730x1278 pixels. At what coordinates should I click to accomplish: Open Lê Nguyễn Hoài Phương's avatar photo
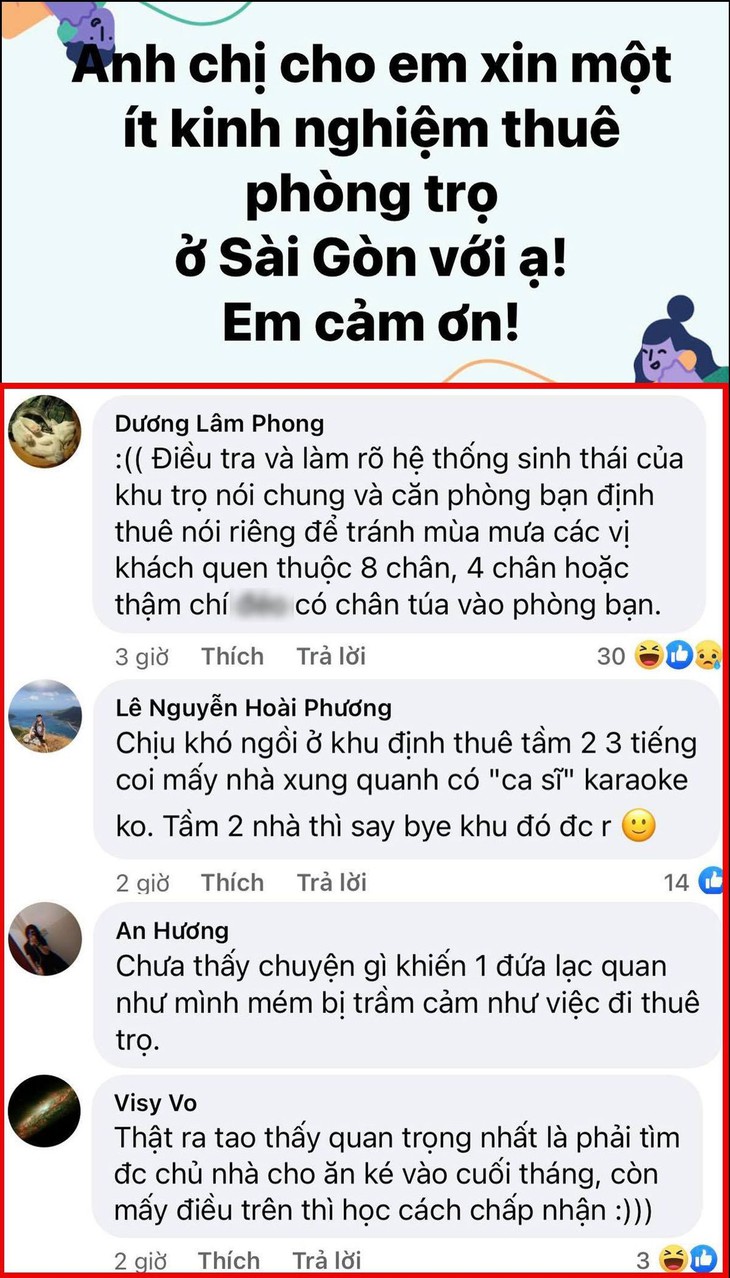point(44,716)
